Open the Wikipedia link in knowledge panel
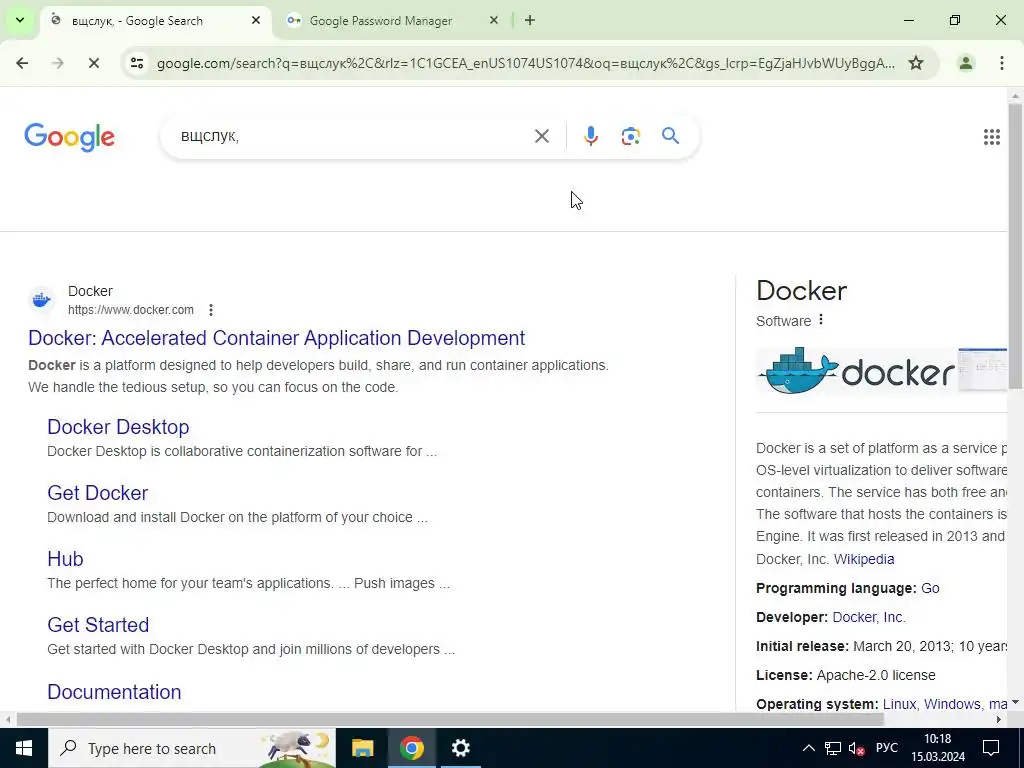This screenshot has height=768, width=1024. click(x=864, y=559)
